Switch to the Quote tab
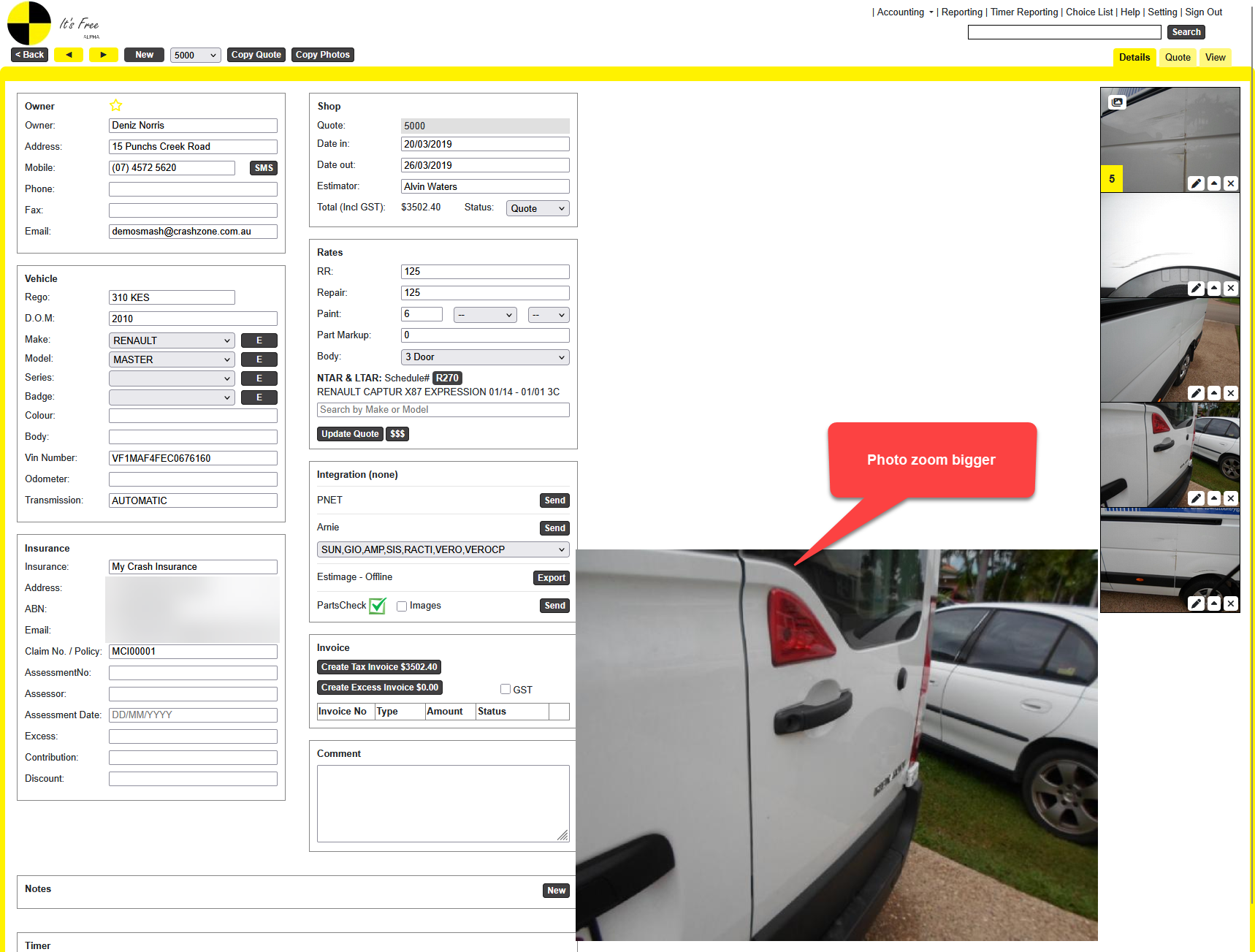 click(1178, 58)
